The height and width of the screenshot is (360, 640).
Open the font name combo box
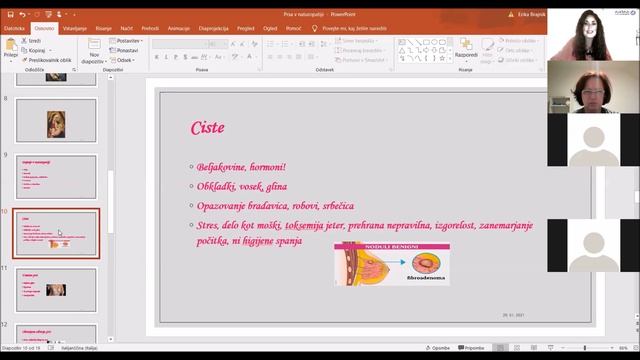coord(180,44)
